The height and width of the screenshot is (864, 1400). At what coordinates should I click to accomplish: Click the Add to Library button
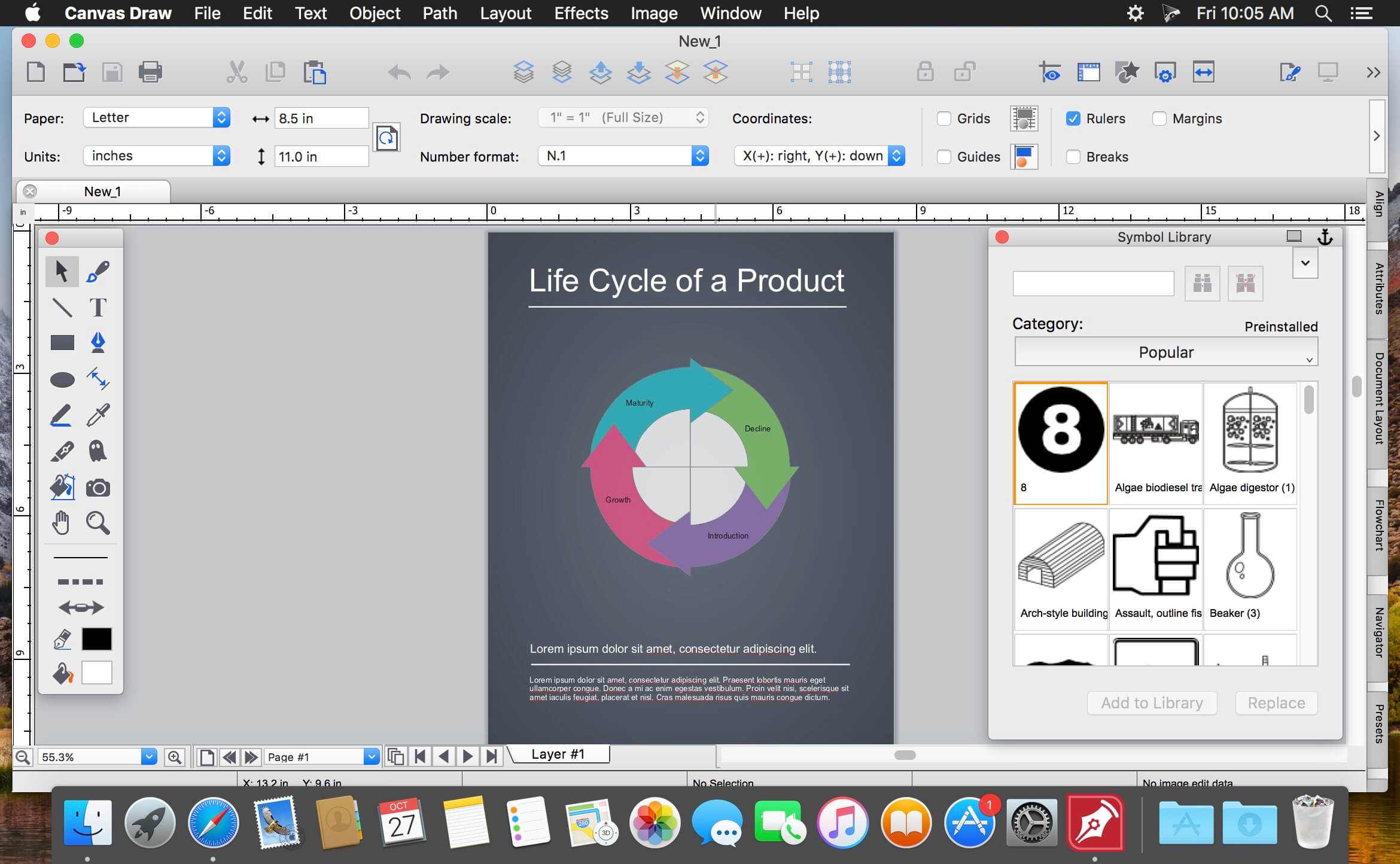click(1151, 702)
